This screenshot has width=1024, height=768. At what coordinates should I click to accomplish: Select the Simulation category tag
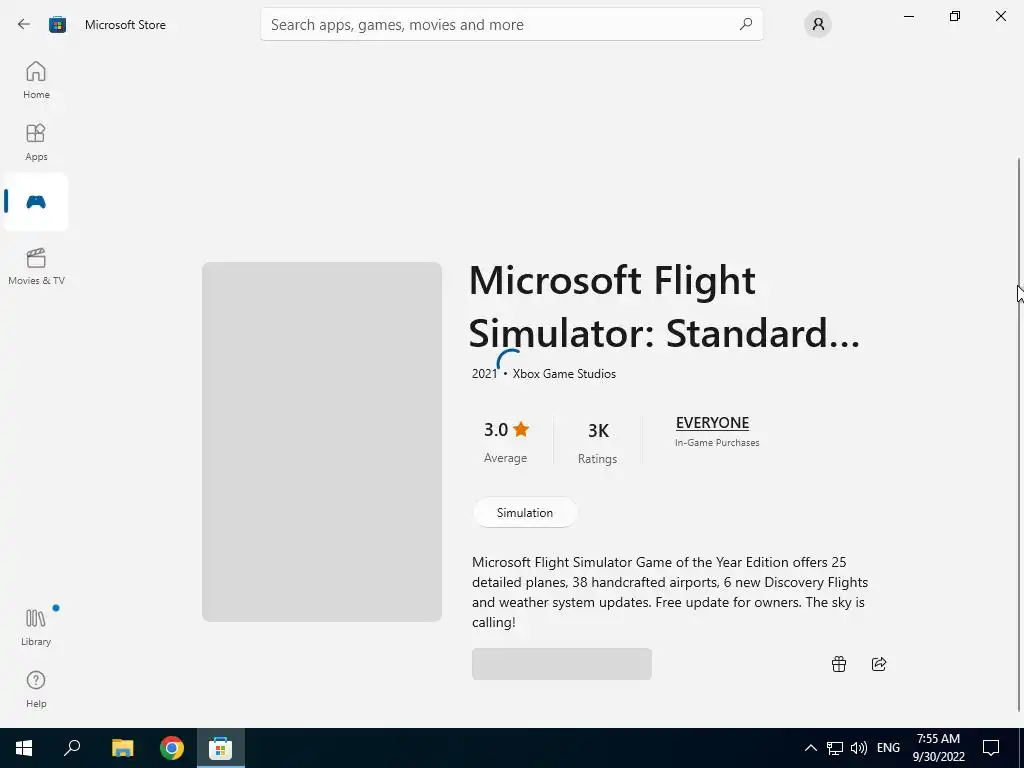[x=525, y=513]
